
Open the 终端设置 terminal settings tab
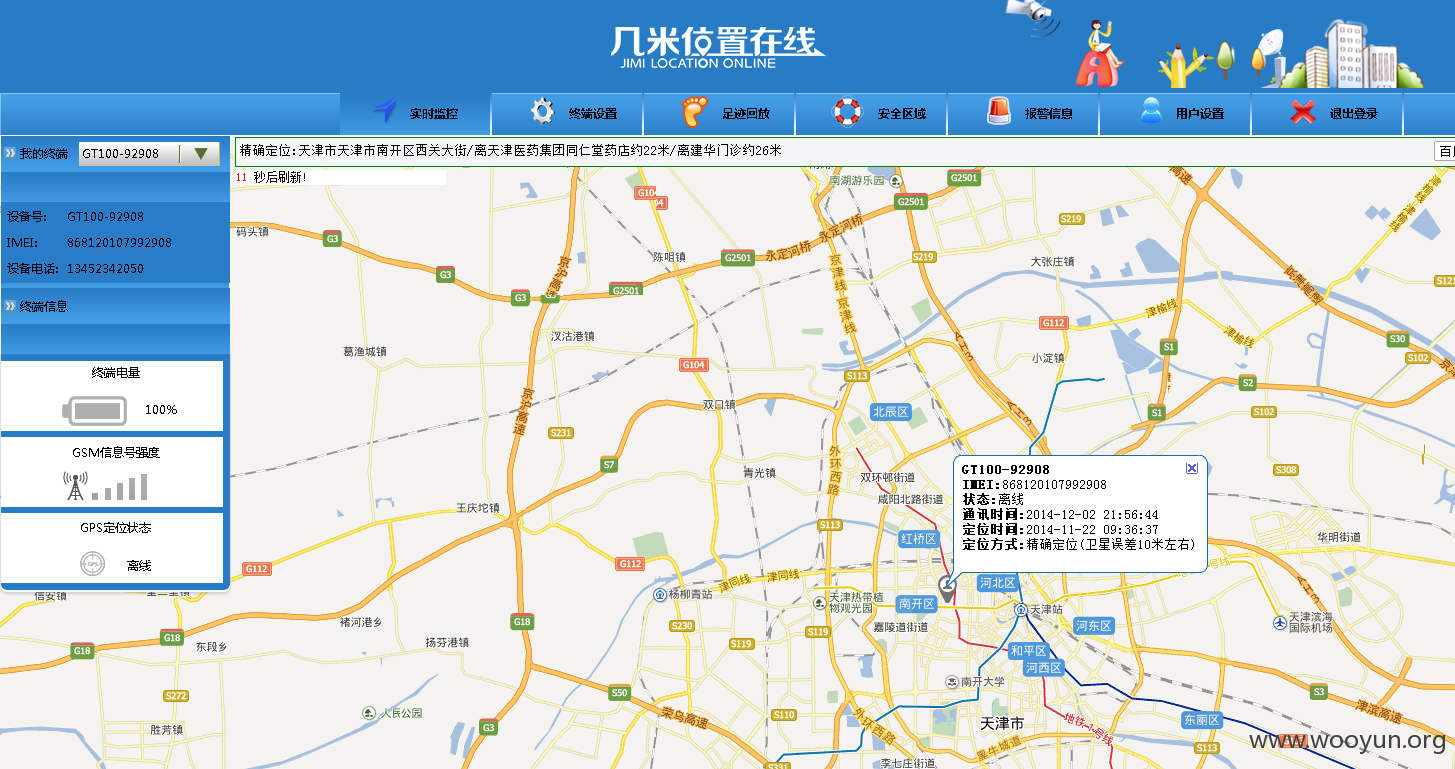[x=568, y=113]
